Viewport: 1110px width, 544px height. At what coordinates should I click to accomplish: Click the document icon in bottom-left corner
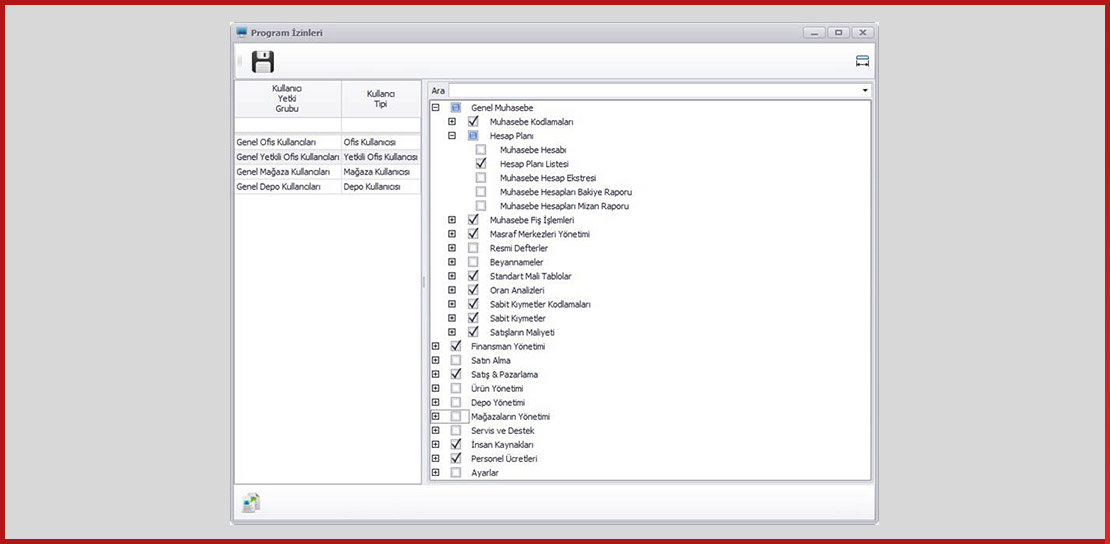point(251,503)
